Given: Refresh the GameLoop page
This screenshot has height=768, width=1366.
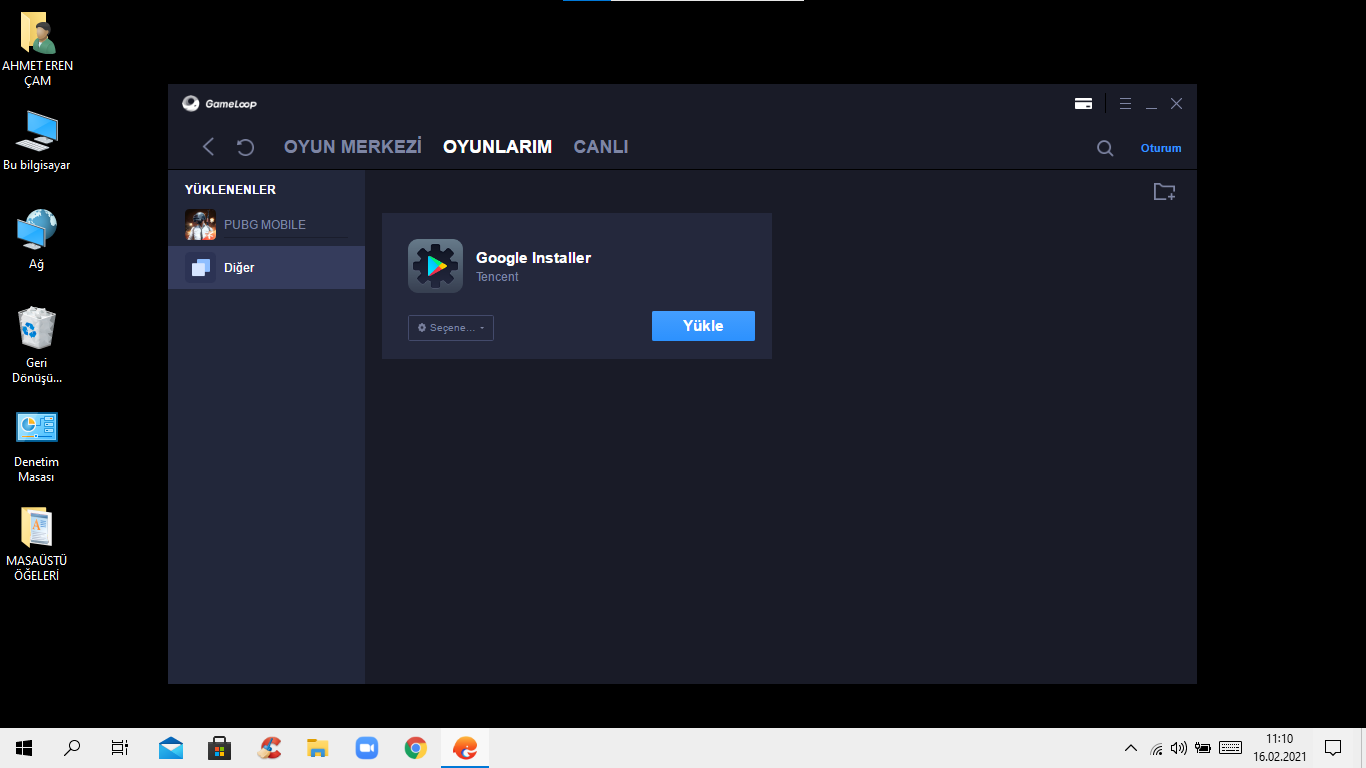Looking at the screenshot, I should 245,147.
